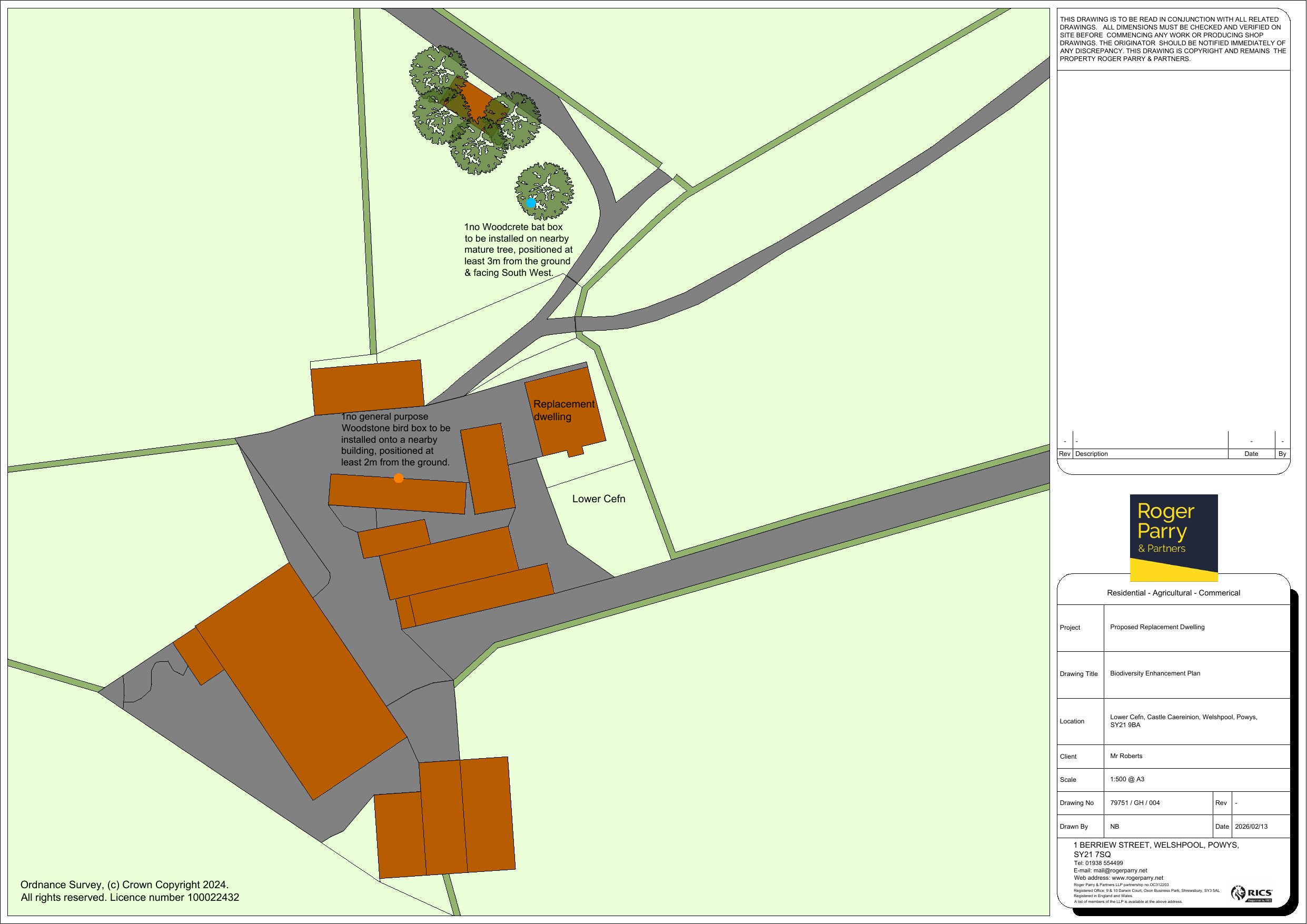
Task: Click the orange bird box marker dot
Action: (399, 478)
